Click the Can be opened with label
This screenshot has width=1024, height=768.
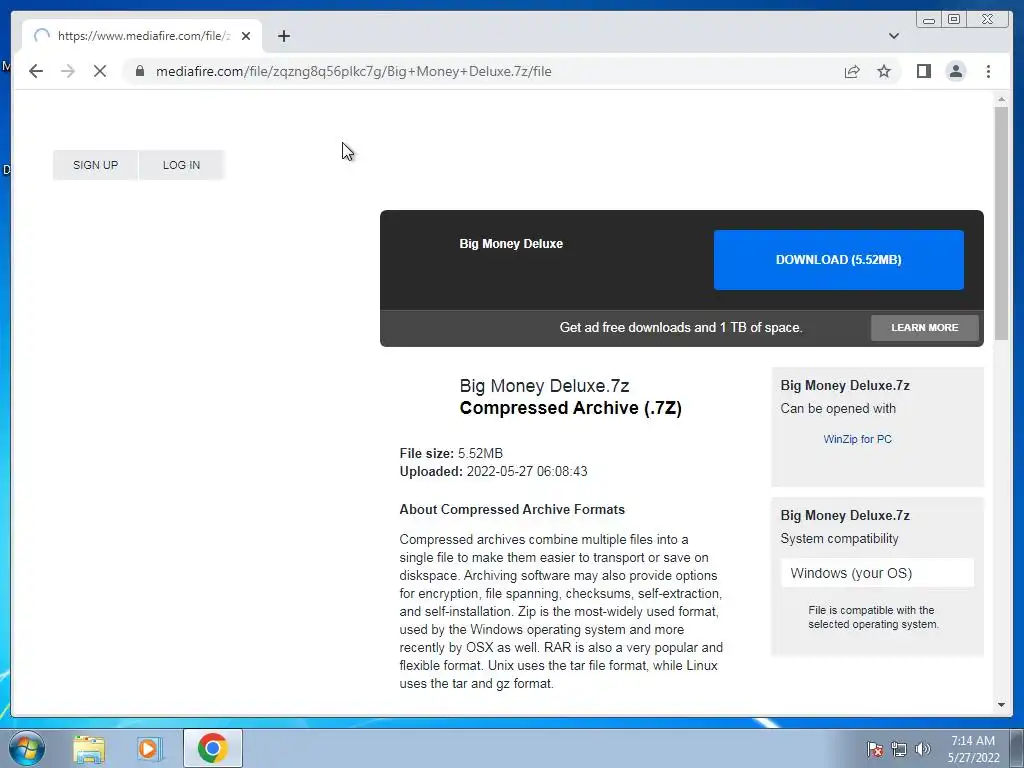pos(838,409)
